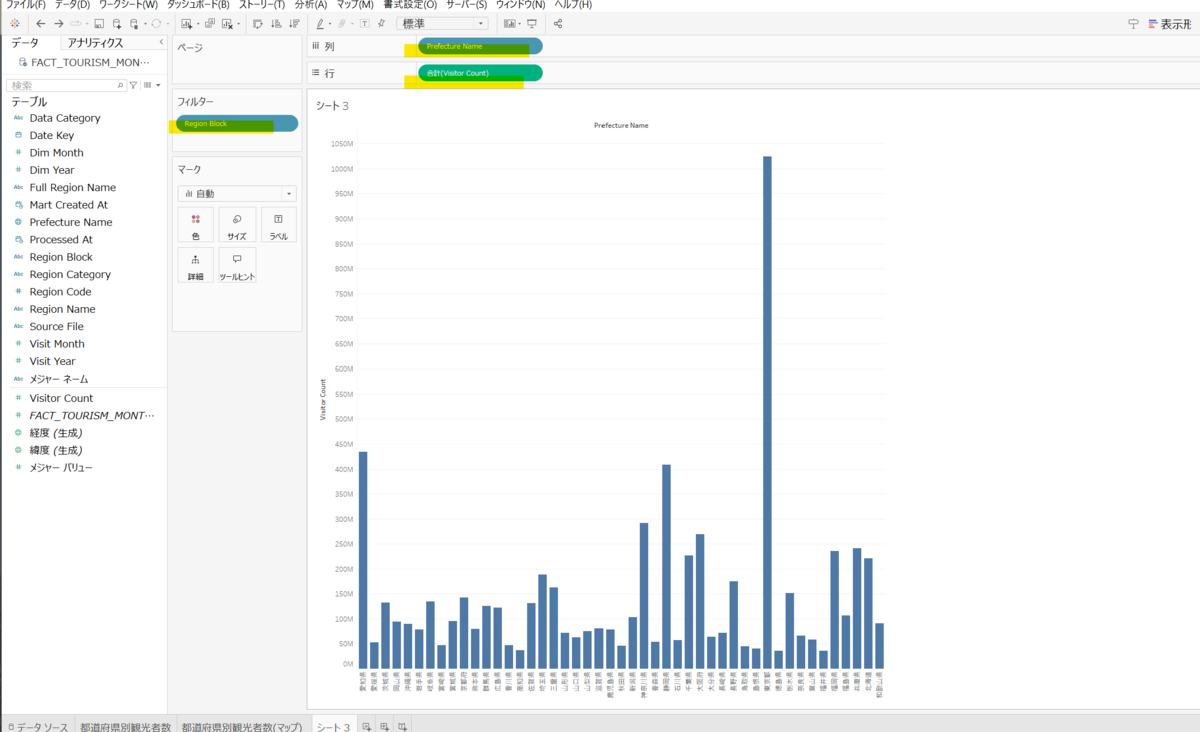This screenshot has height=732, width=1200.
Task: Select the Visitor Count measure
Action: (60, 398)
